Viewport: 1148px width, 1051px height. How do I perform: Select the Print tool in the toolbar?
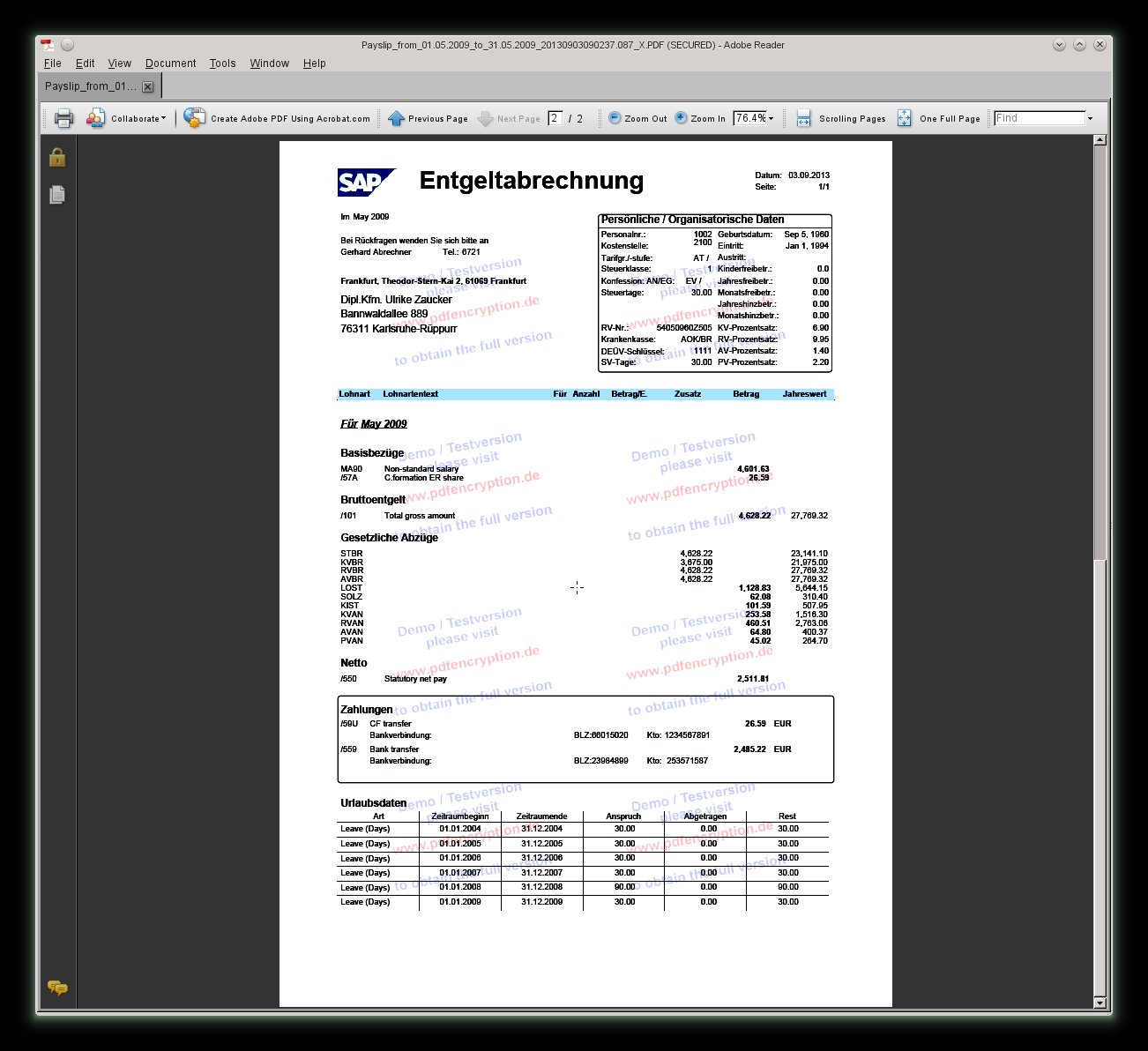pos(63,118)
